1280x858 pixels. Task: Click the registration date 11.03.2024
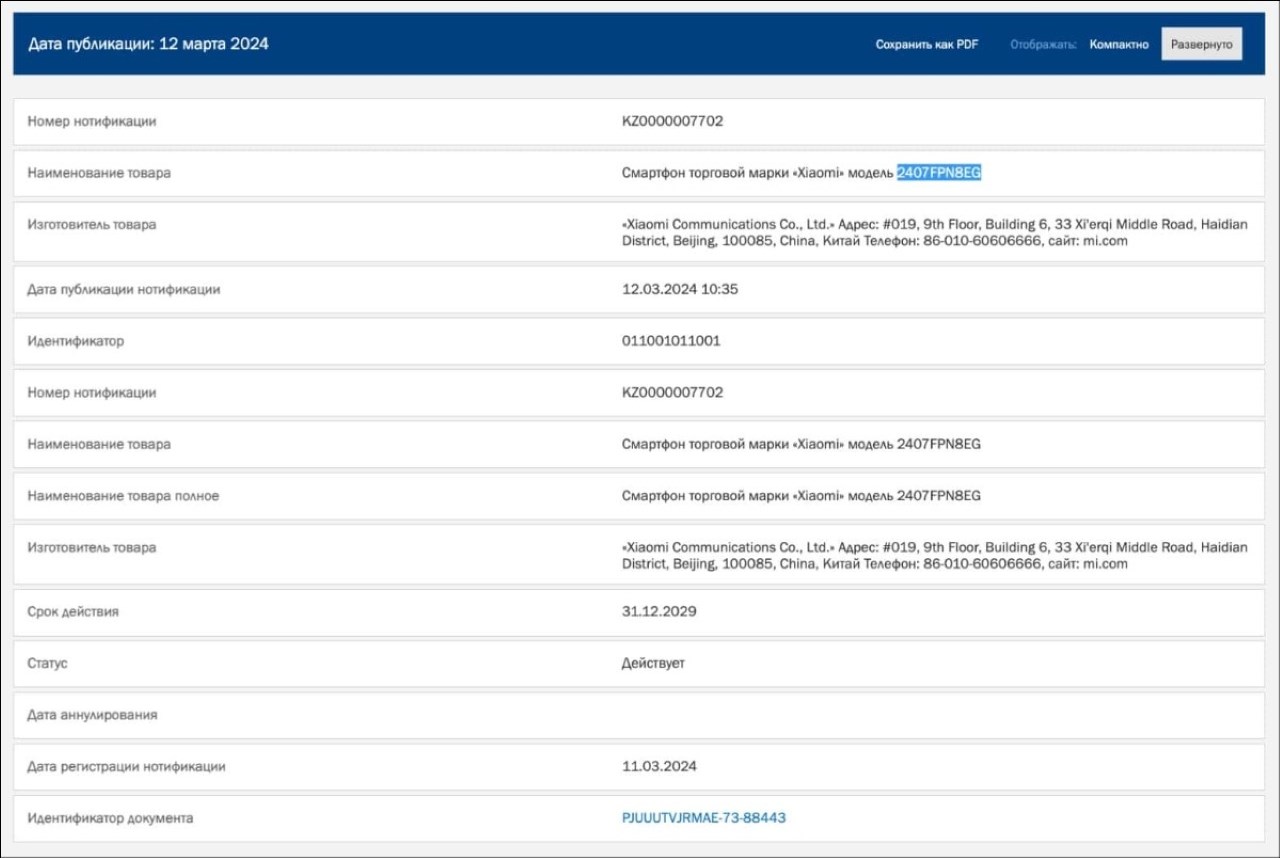(659, 767)
